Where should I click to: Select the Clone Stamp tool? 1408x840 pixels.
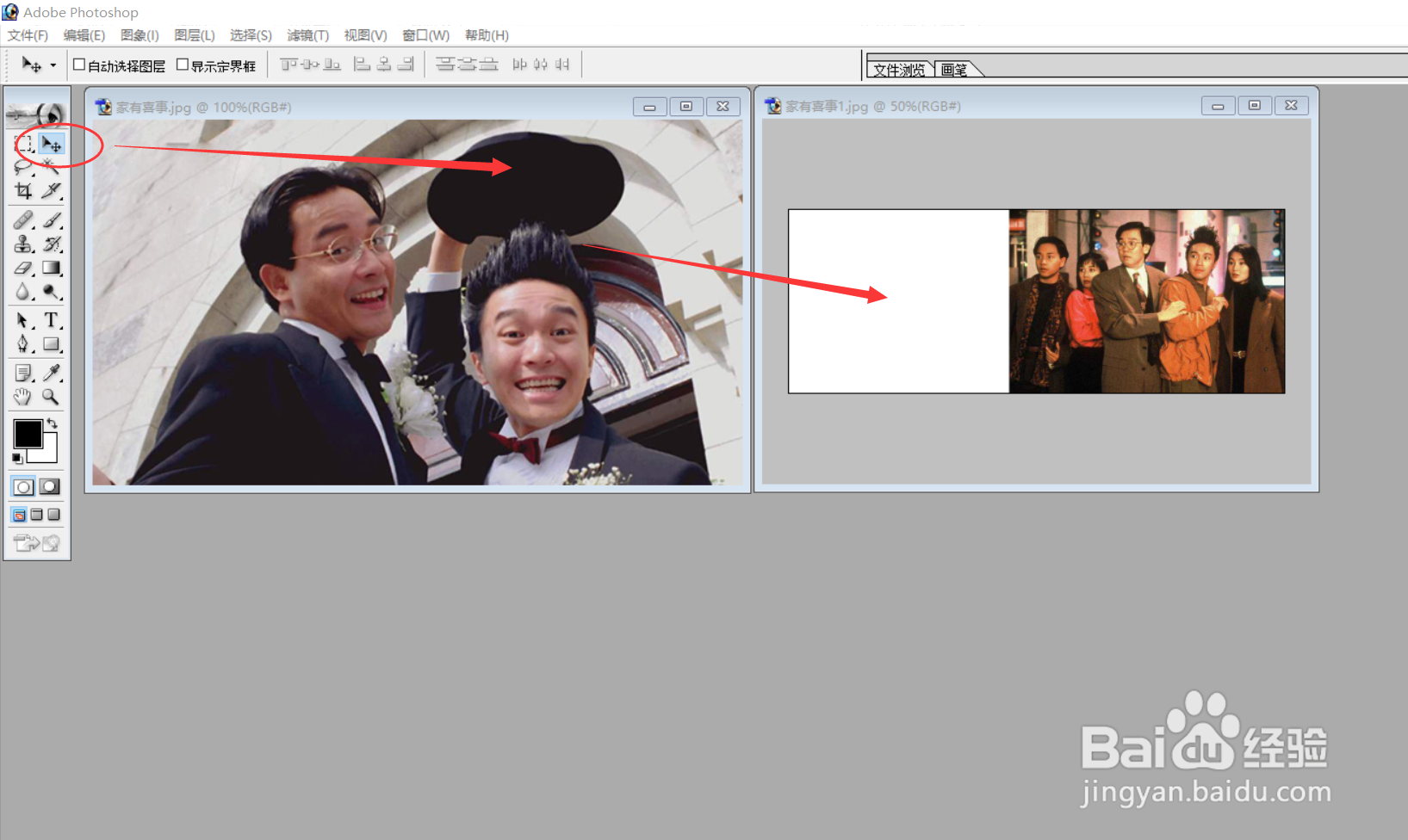click(23, 244)
